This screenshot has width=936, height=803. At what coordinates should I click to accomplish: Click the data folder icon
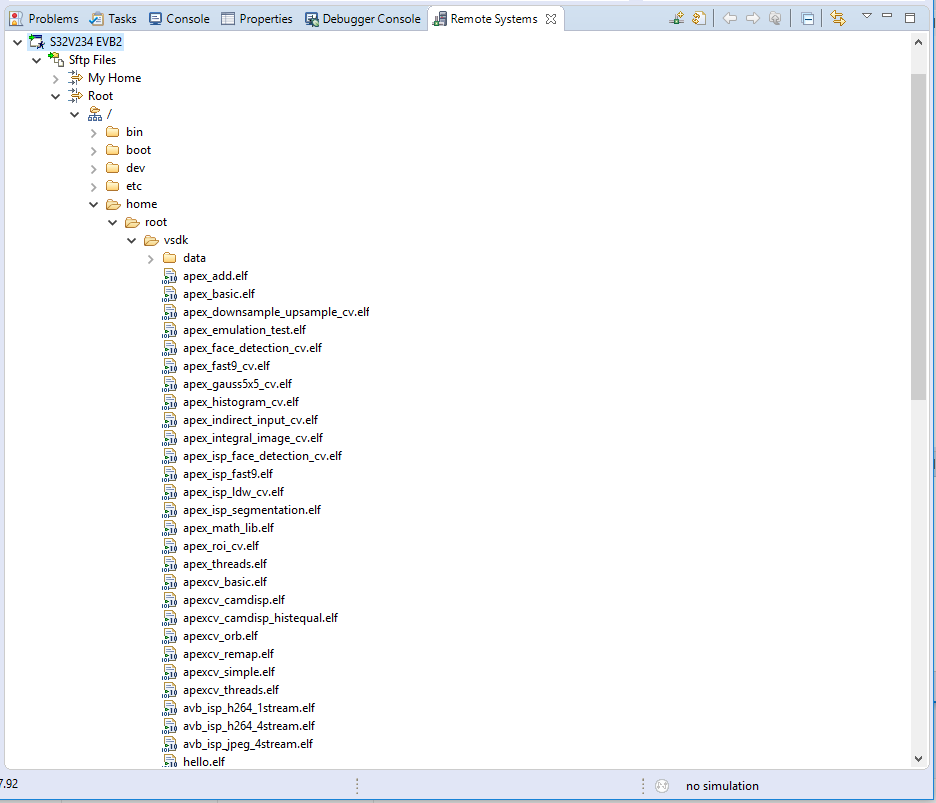170,258
